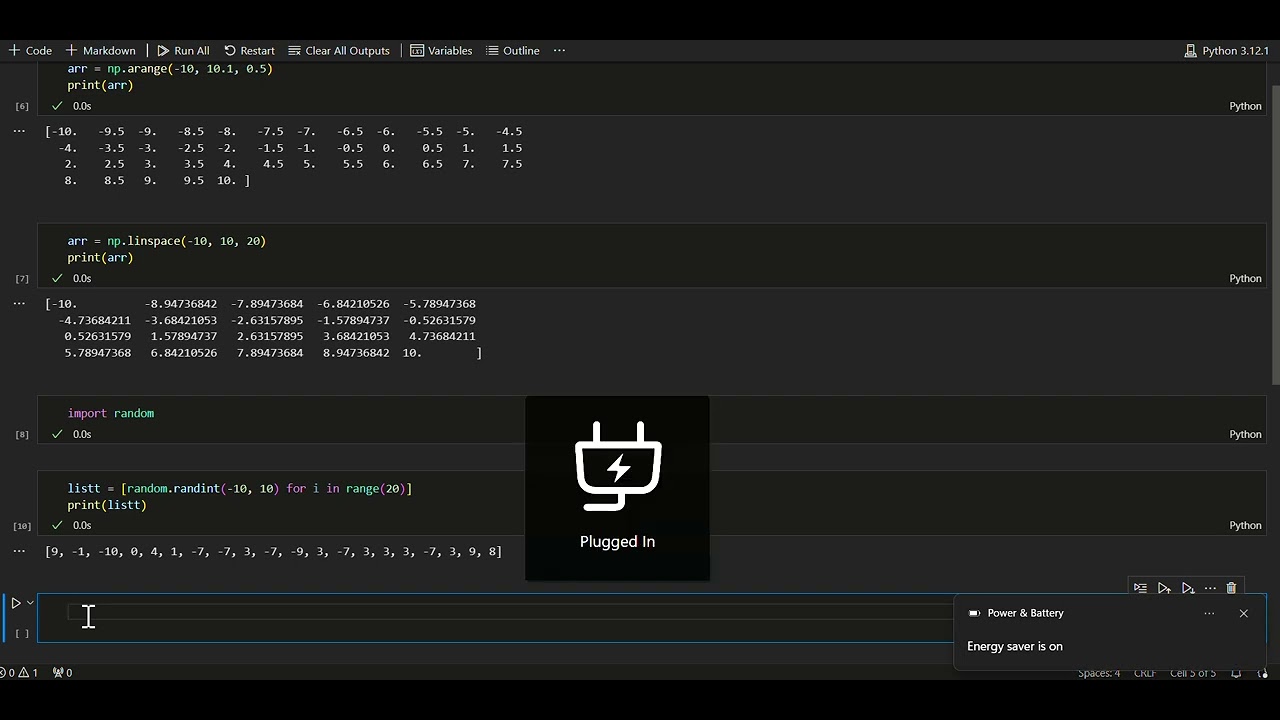Click the np.linspace(-10, 10, 20) code line
The image size is (1280, 720).
pos(166,241)
